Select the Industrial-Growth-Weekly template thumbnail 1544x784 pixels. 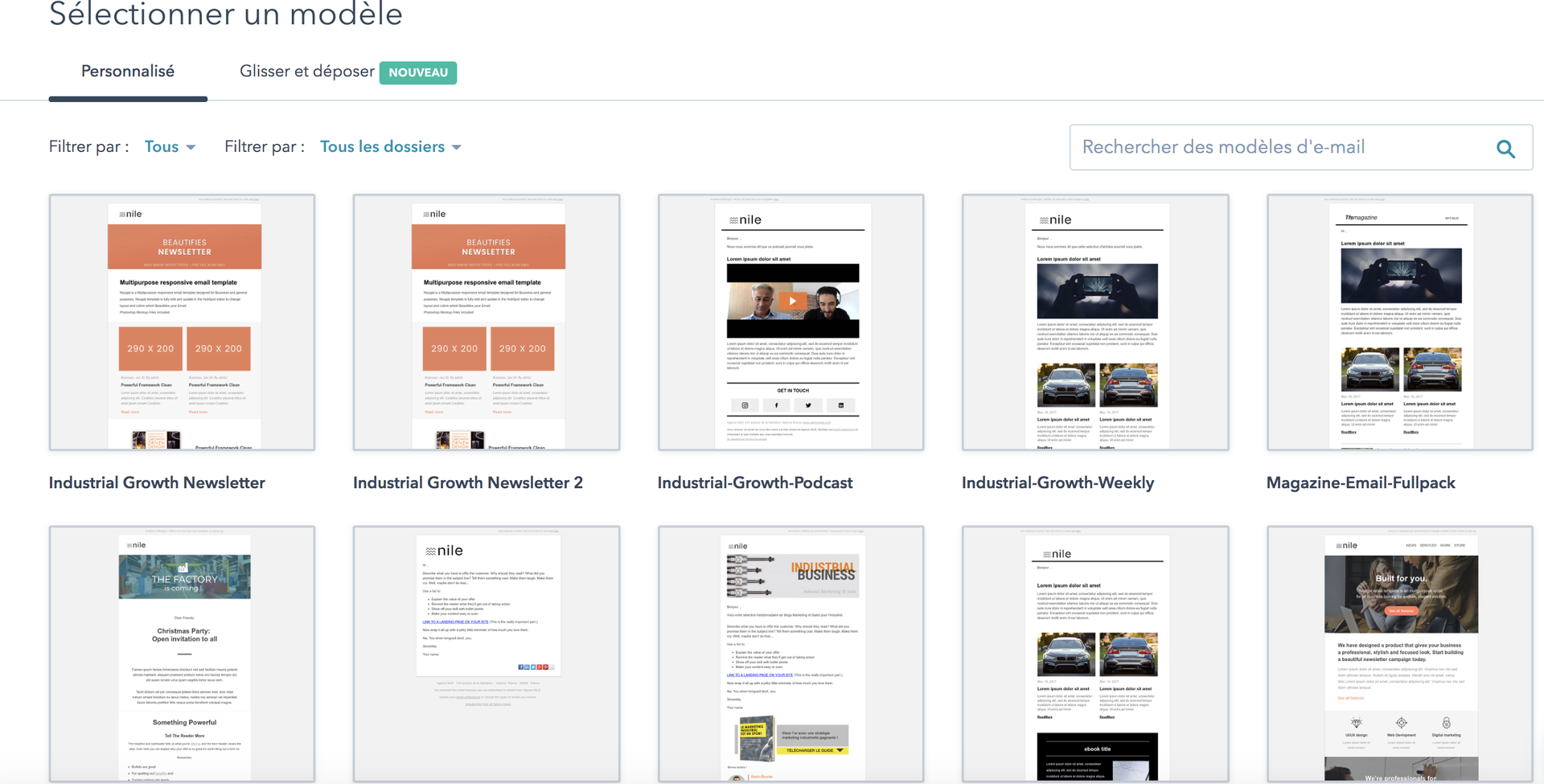(1095, 322)
